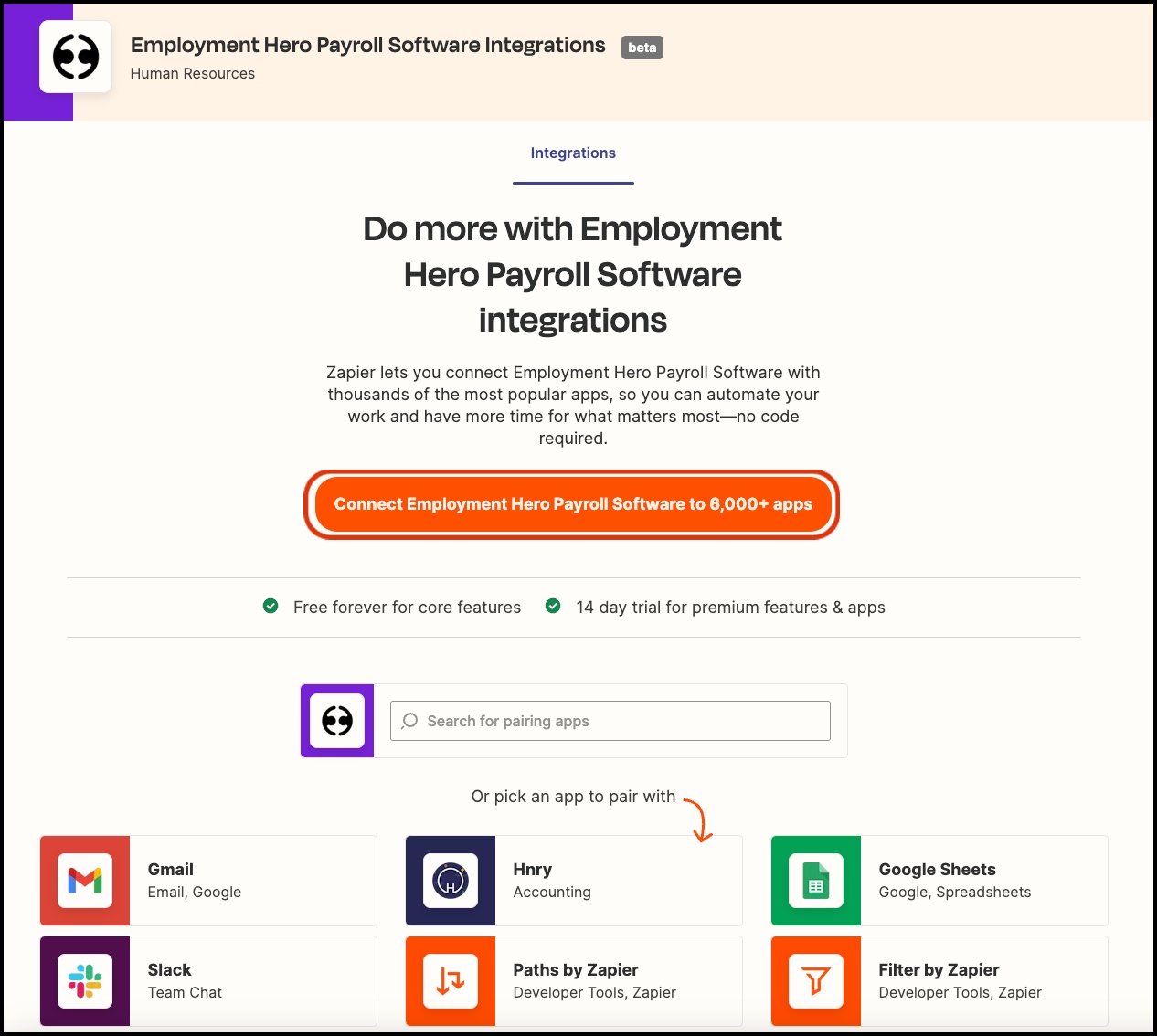Click the Gmail envelope icon
This screenshot has height=1036, width=1157.
[x=85, y=881]
